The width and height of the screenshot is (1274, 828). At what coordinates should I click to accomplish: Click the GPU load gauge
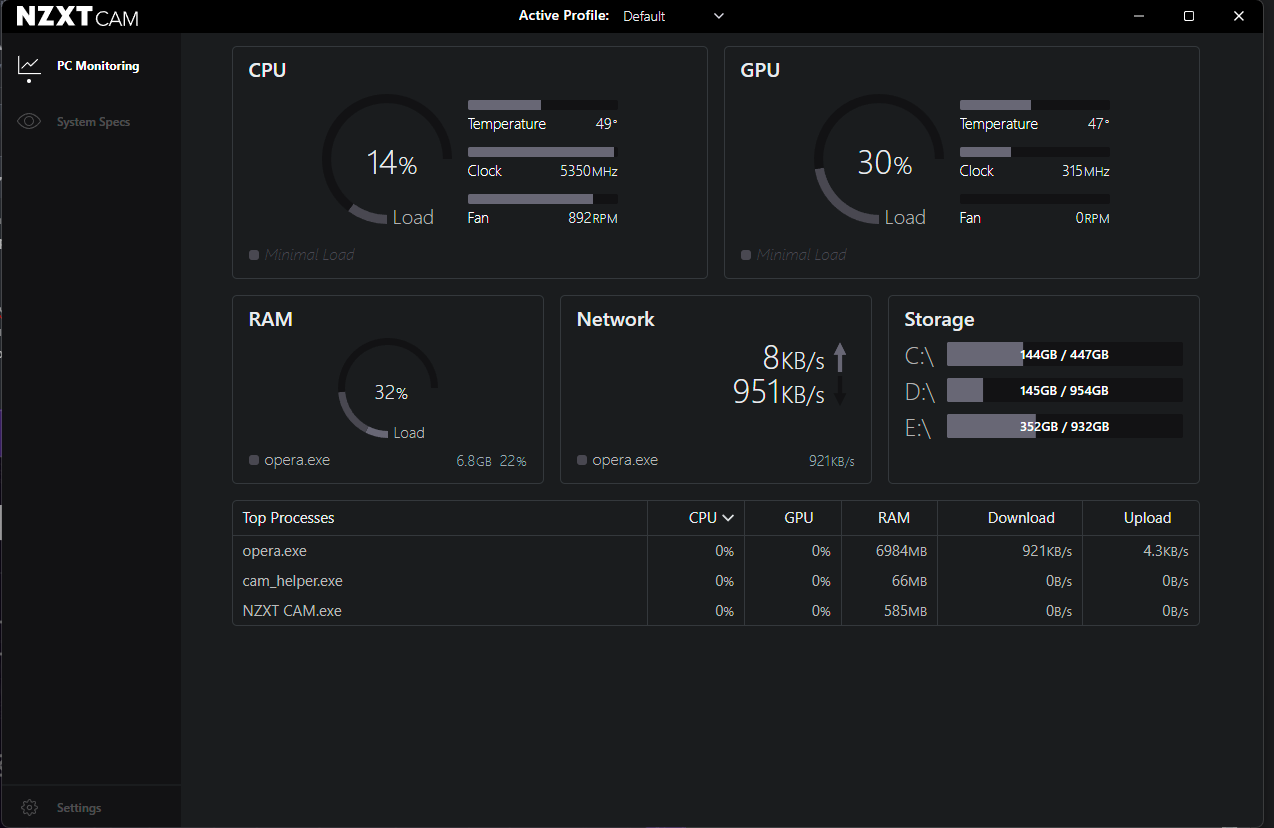(x=879, y=160)
